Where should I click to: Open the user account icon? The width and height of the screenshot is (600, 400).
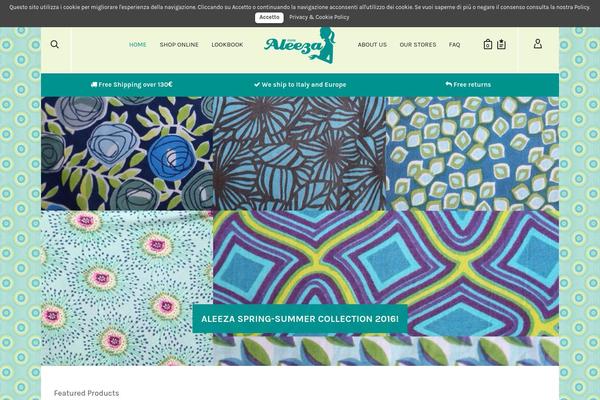538,44
